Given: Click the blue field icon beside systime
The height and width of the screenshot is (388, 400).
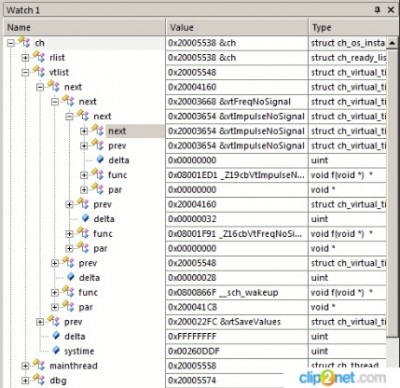Looking at the screenshot, I should tap(56, 350).
